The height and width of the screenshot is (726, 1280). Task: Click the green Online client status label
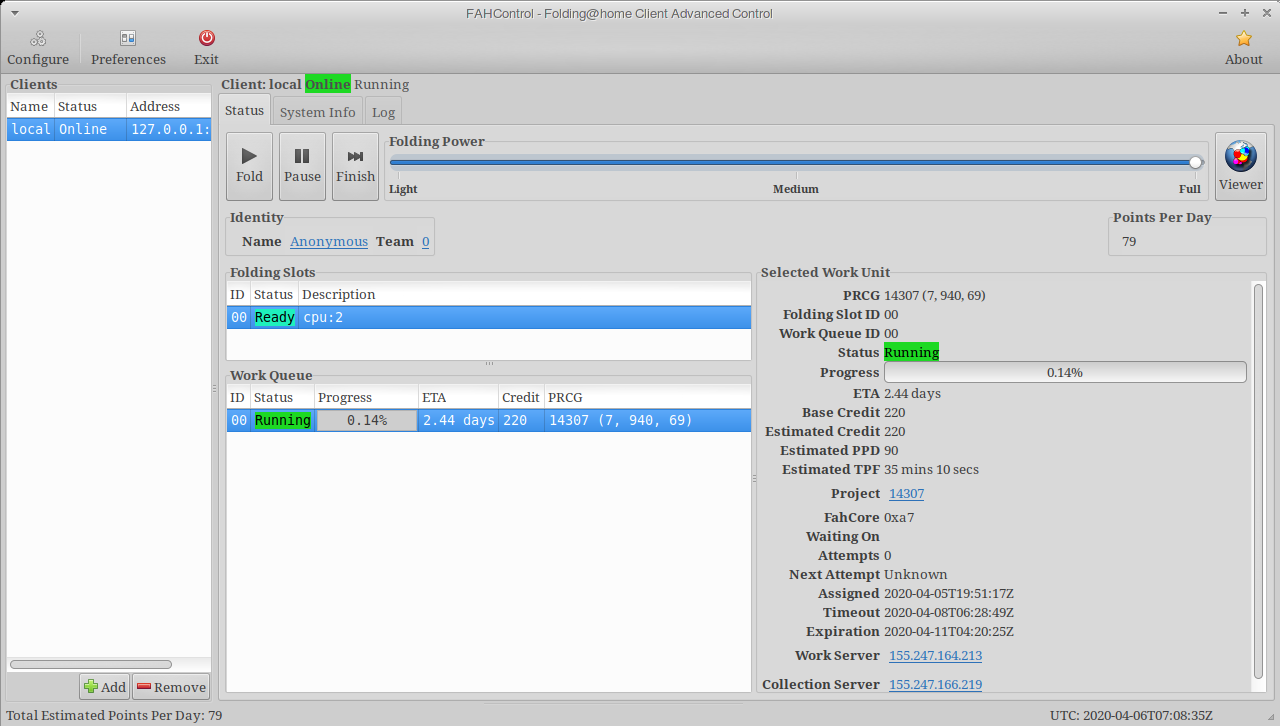[x=328, y=84]
